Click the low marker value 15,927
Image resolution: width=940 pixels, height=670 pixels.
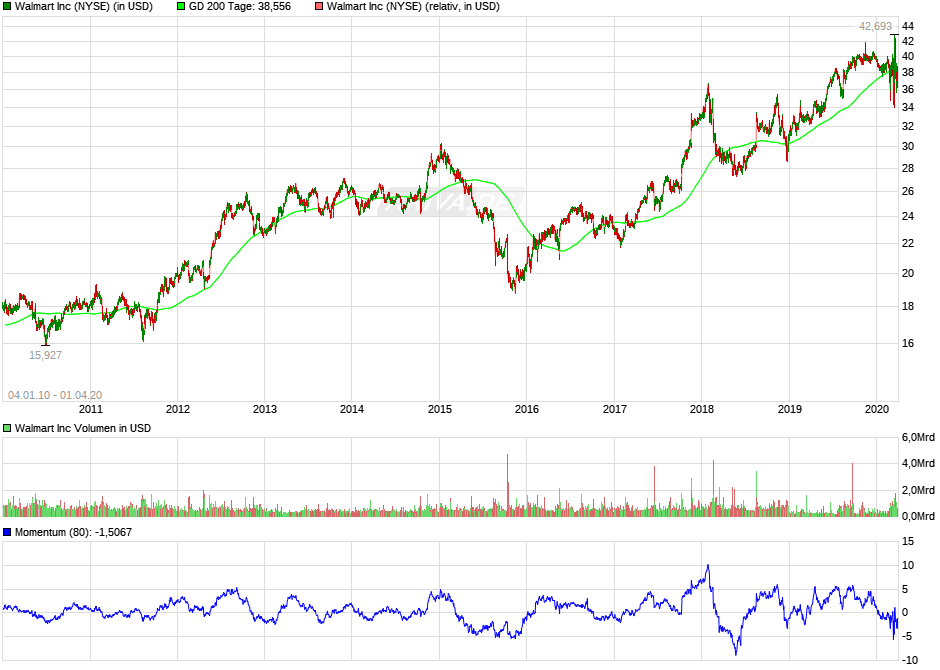point(46,355)
